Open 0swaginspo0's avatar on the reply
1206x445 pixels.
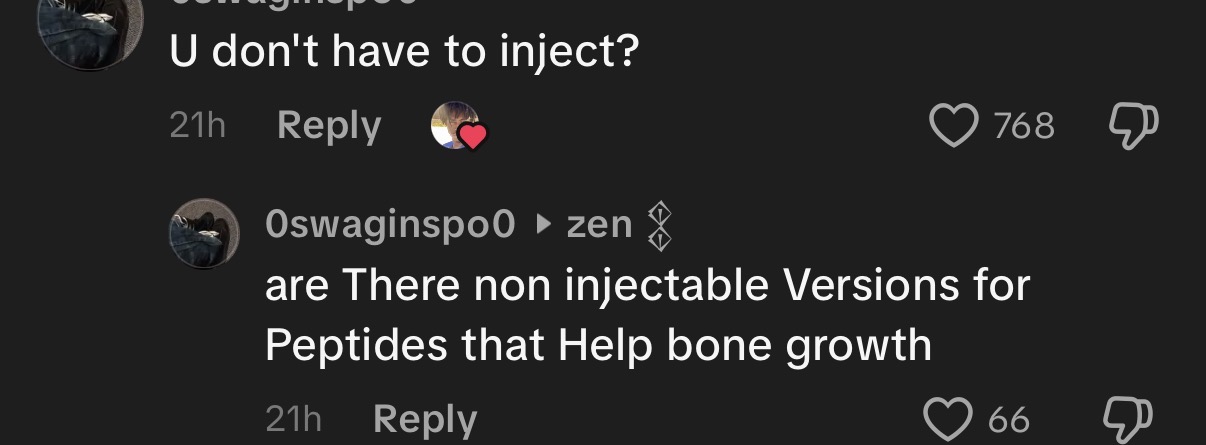203,234
